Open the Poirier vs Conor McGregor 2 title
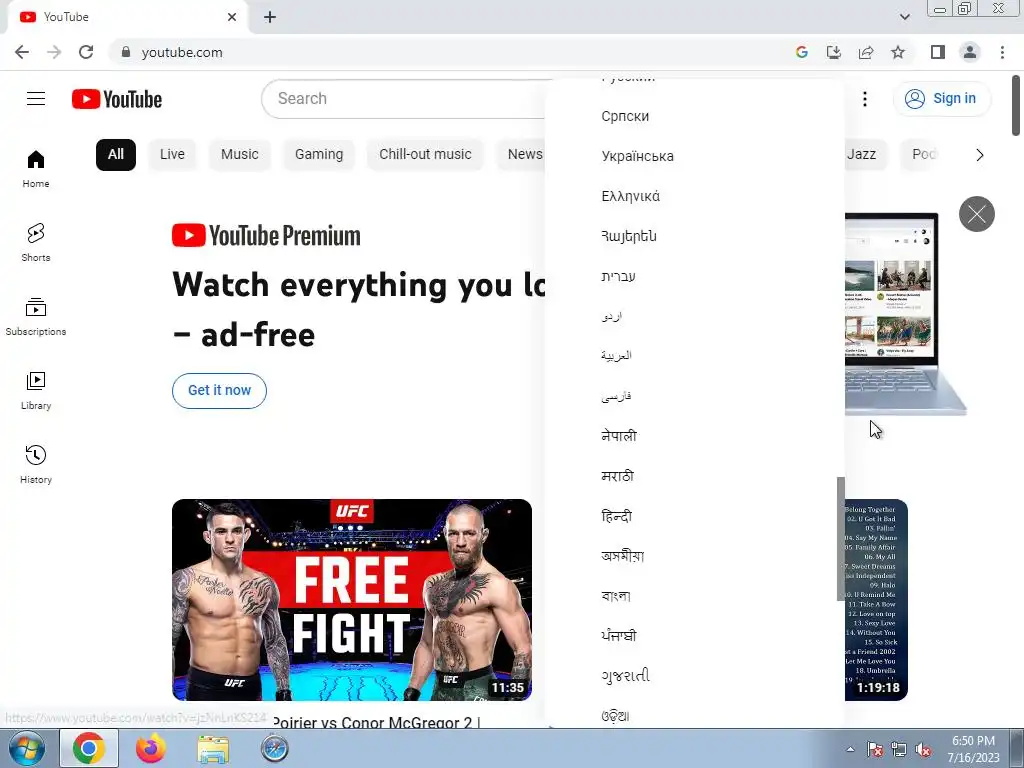 [x=377, y=722]
